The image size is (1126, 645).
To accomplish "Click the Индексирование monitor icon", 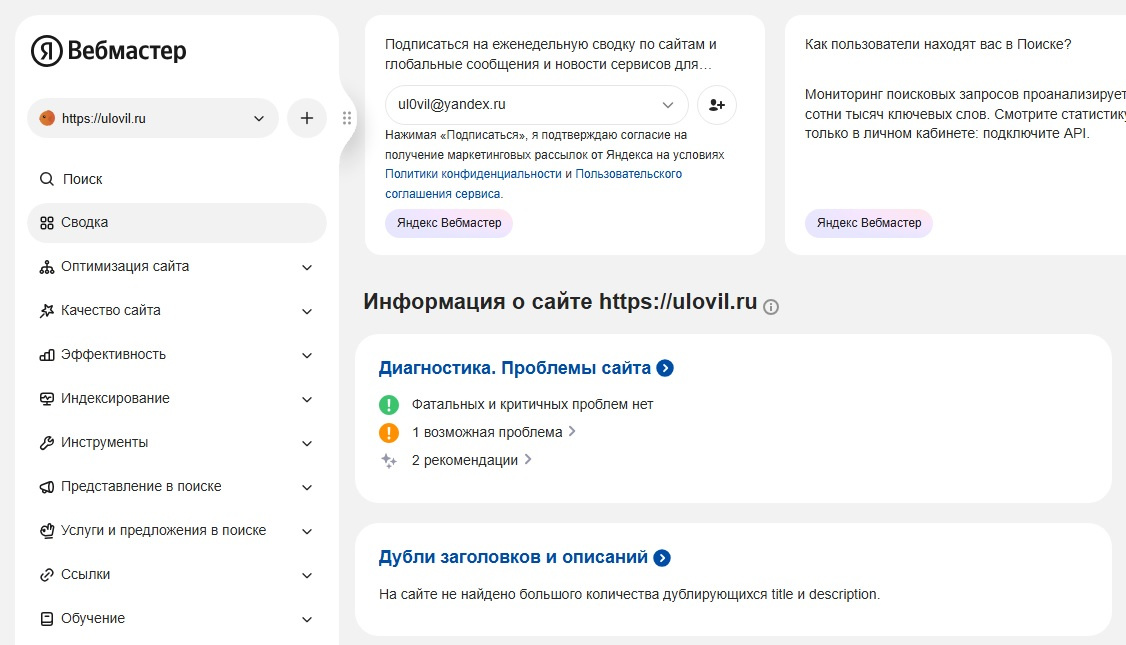I will [x=47, y=399].
